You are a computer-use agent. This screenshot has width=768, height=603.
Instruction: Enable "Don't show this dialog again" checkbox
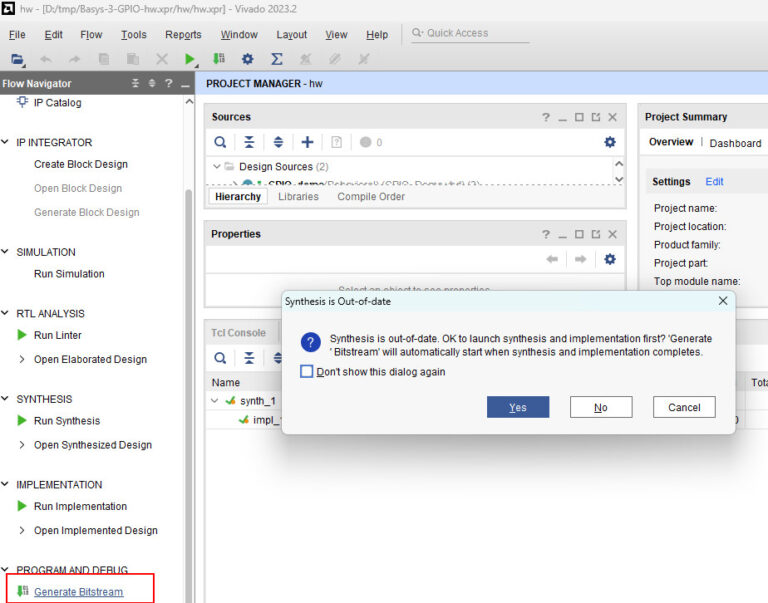pos(307,372)
